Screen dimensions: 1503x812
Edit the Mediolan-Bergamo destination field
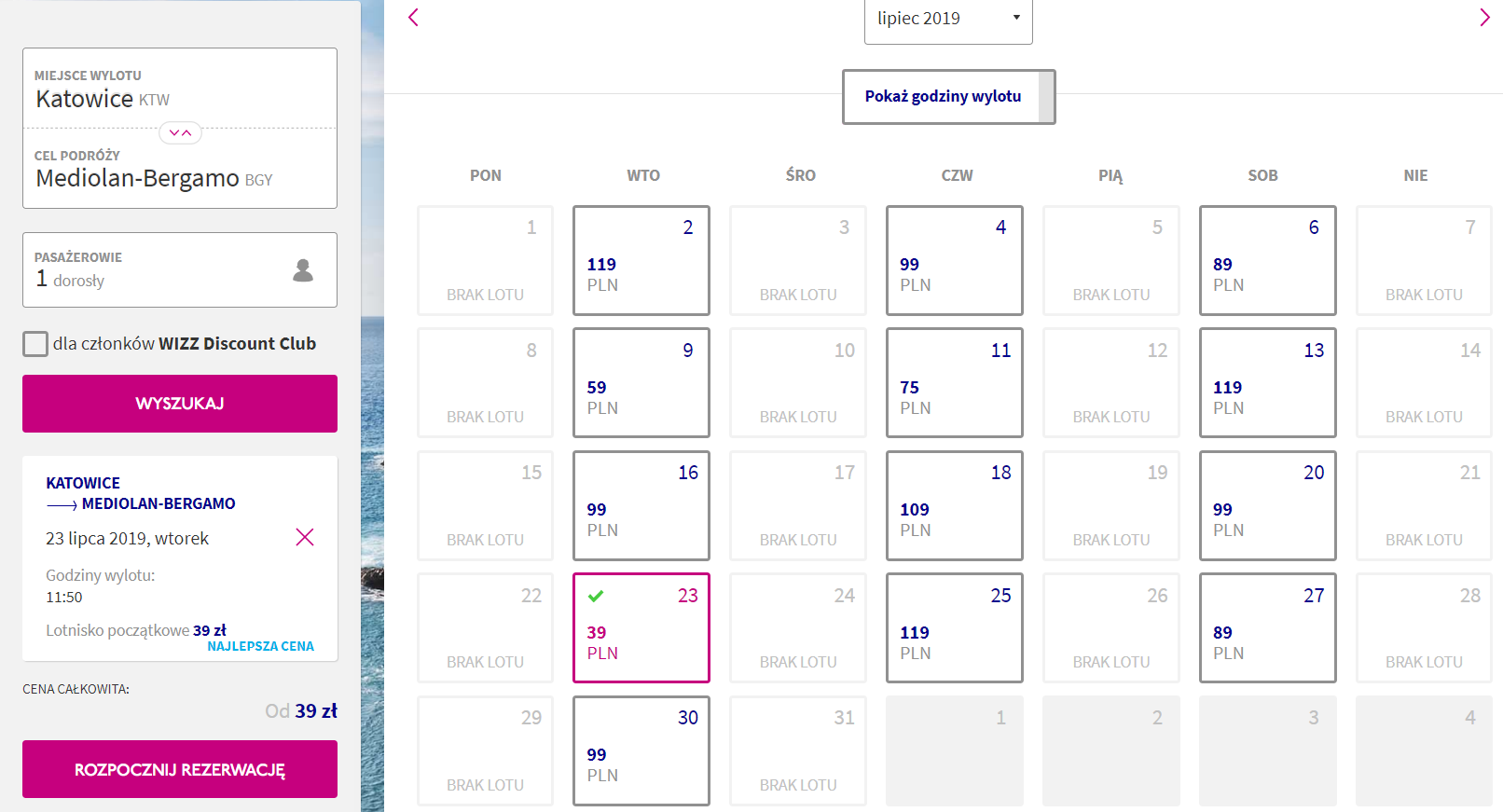tap(180, 170)
